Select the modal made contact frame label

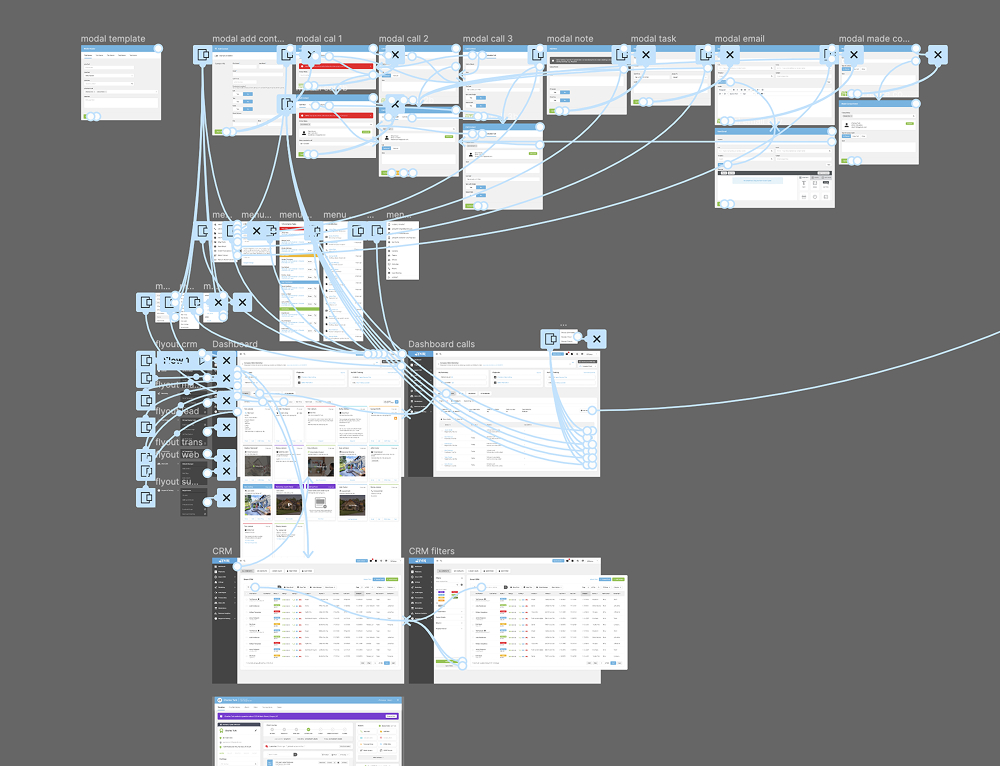pos(873,39)
